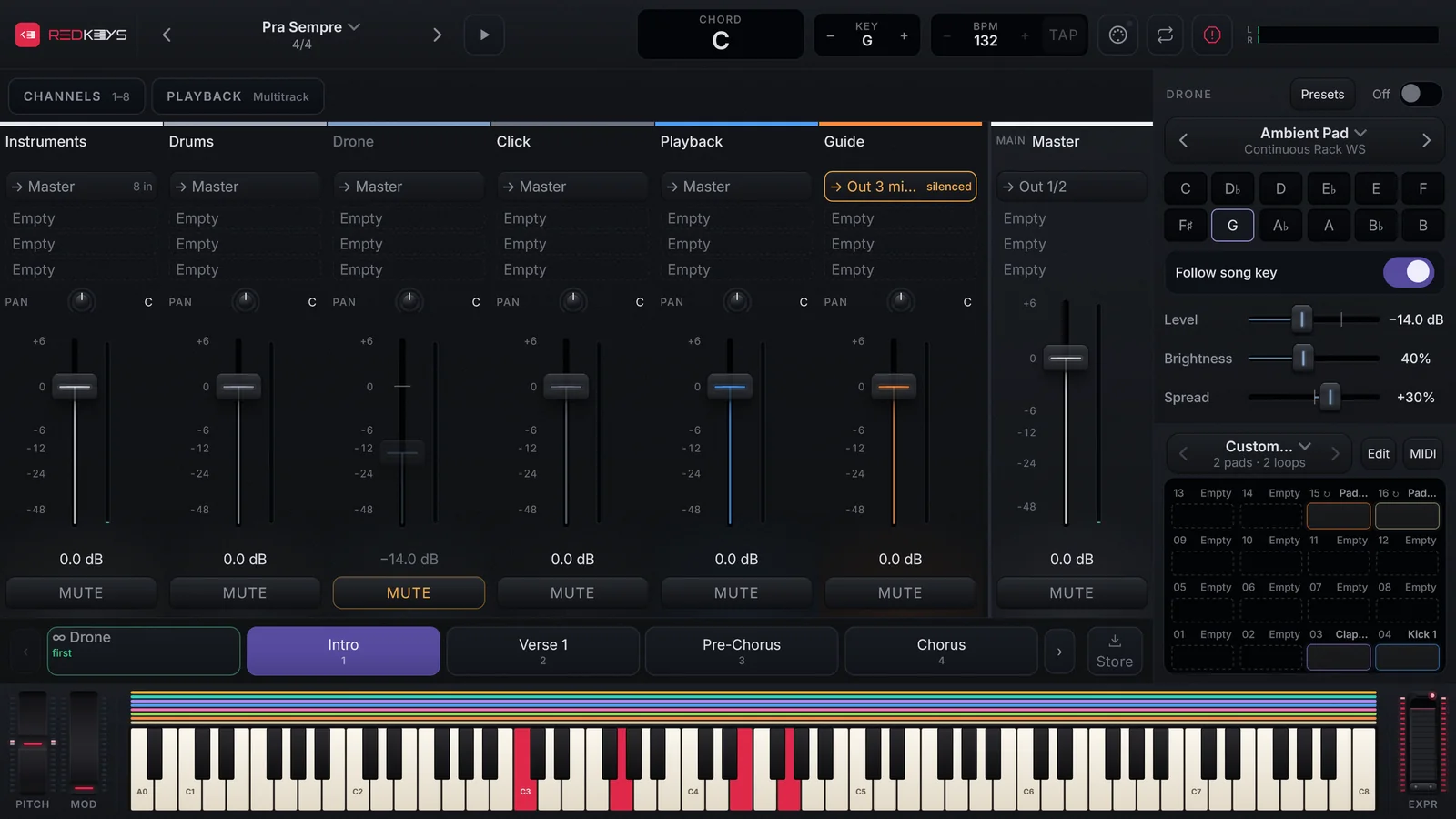Open Master Out 1/2 routing selector
The image size is (1456, 819).
click(x=1071, y=187)
